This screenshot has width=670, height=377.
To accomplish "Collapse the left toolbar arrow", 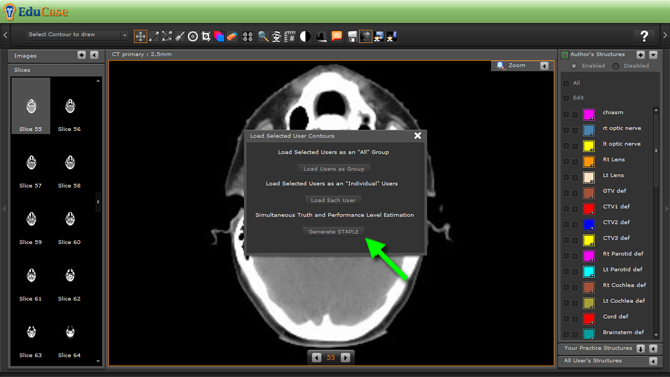I will click(x=5, y=35).
